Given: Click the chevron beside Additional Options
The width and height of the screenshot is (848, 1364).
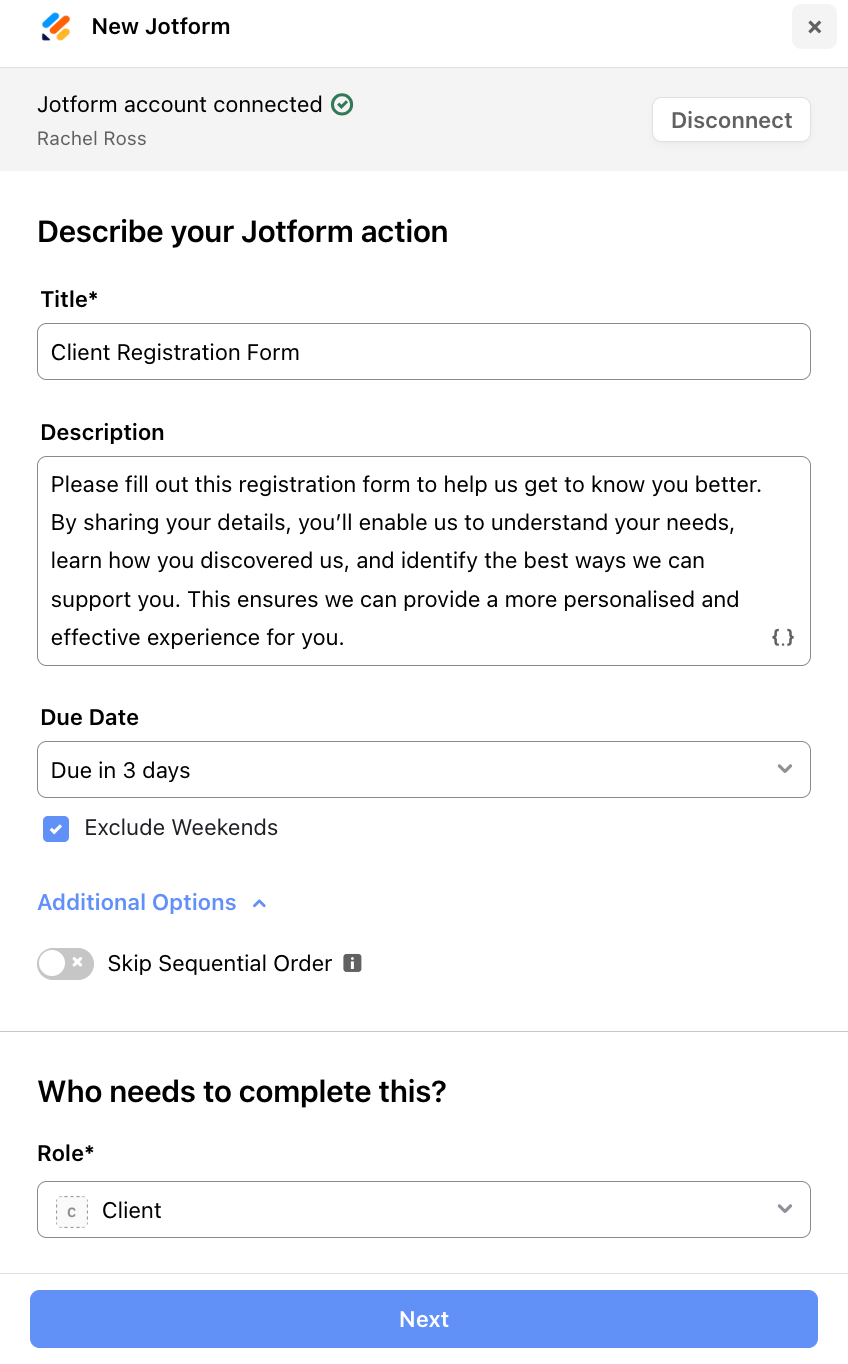Looking at the screenshot, I should 260,903.
